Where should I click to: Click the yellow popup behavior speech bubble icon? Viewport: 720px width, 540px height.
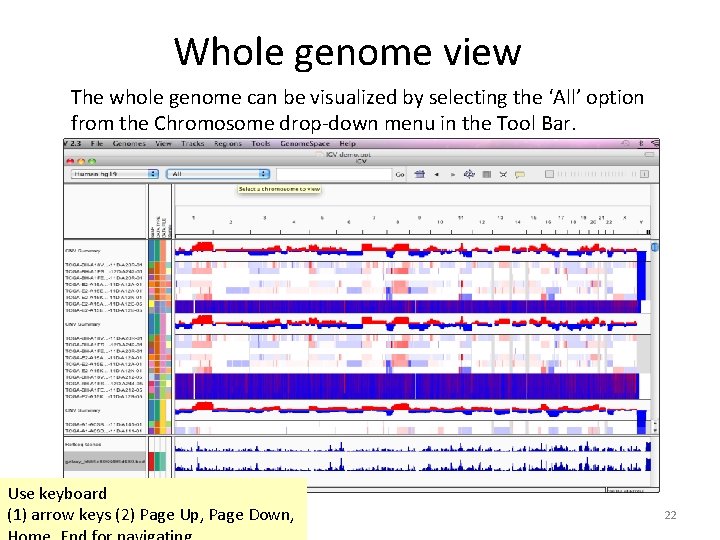(520, 174)
